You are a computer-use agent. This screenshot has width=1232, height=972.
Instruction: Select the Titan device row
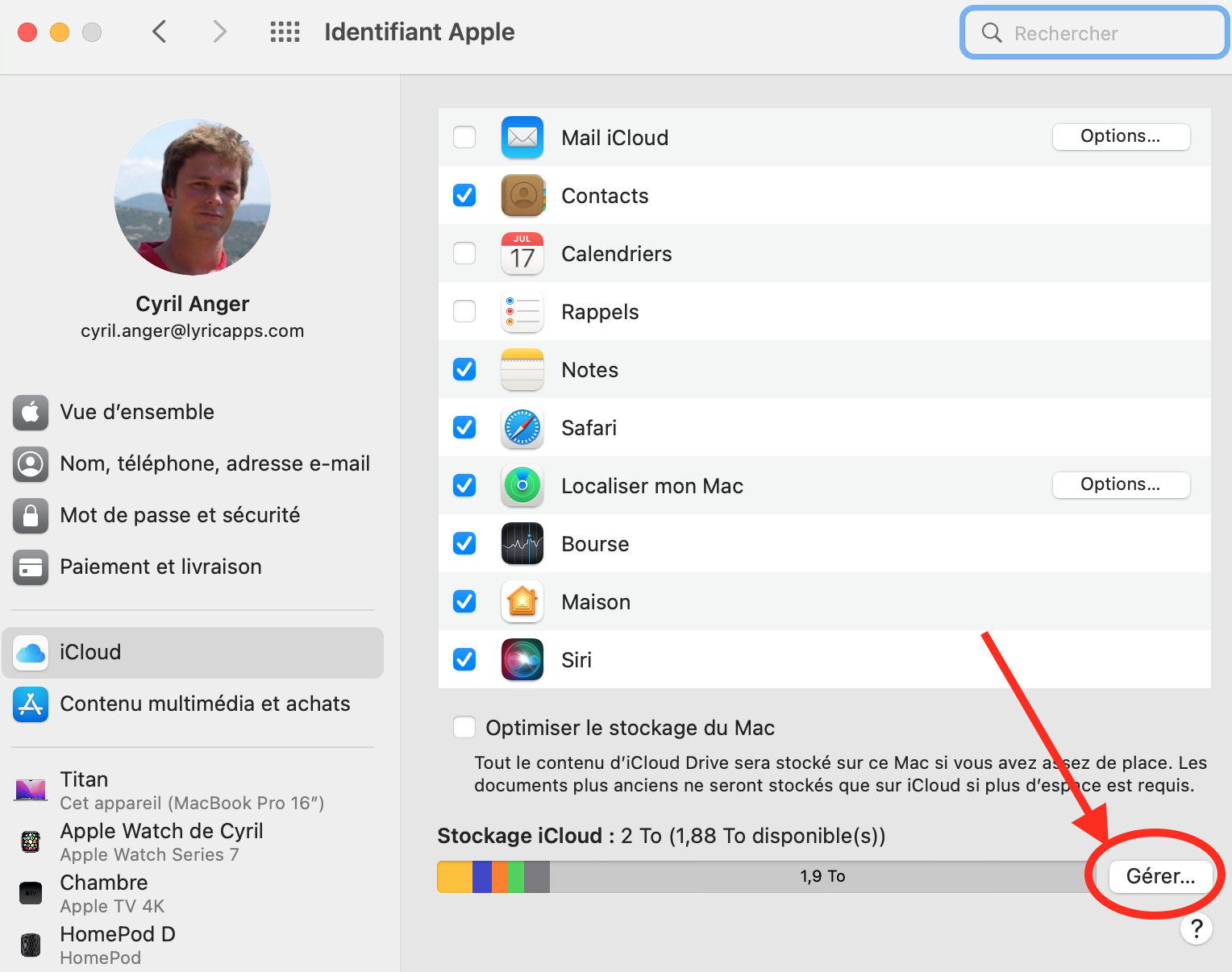(x=194, y=790)
